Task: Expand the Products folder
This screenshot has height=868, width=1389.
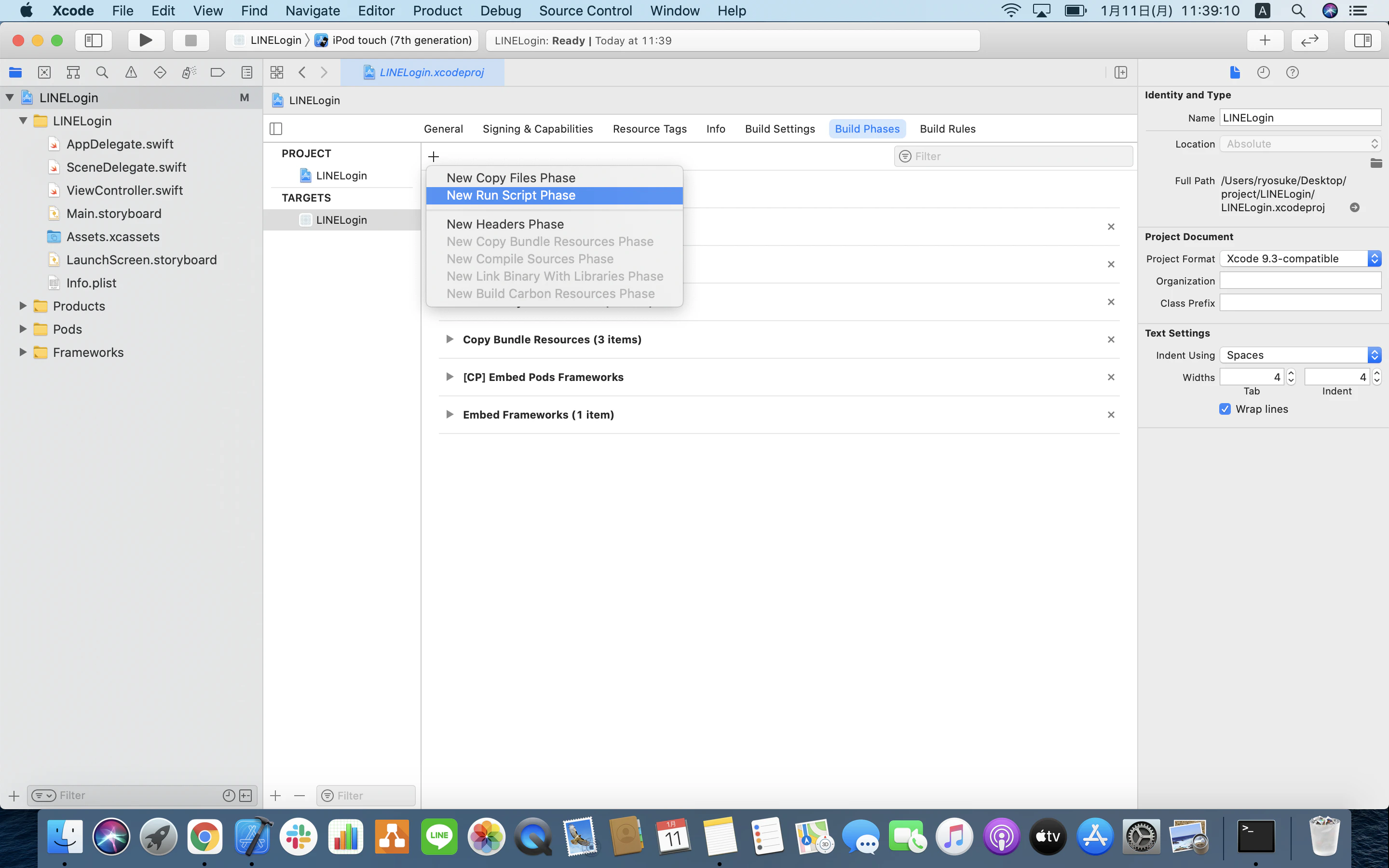Action: 23,306
